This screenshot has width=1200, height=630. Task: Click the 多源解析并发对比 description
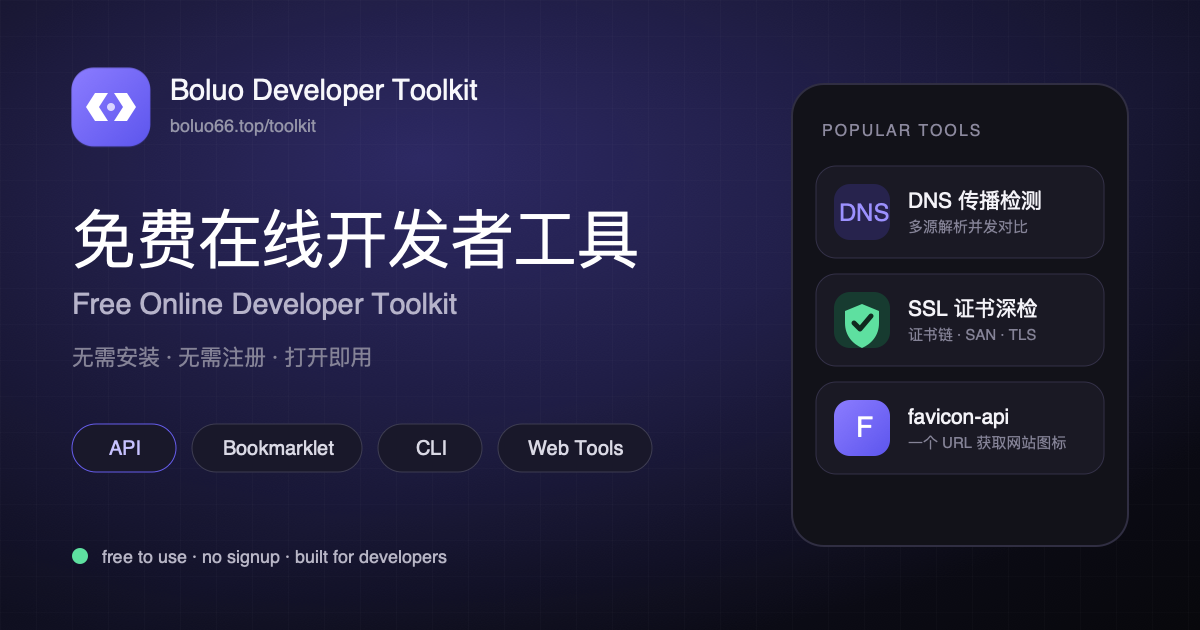(x=968, y=227)
